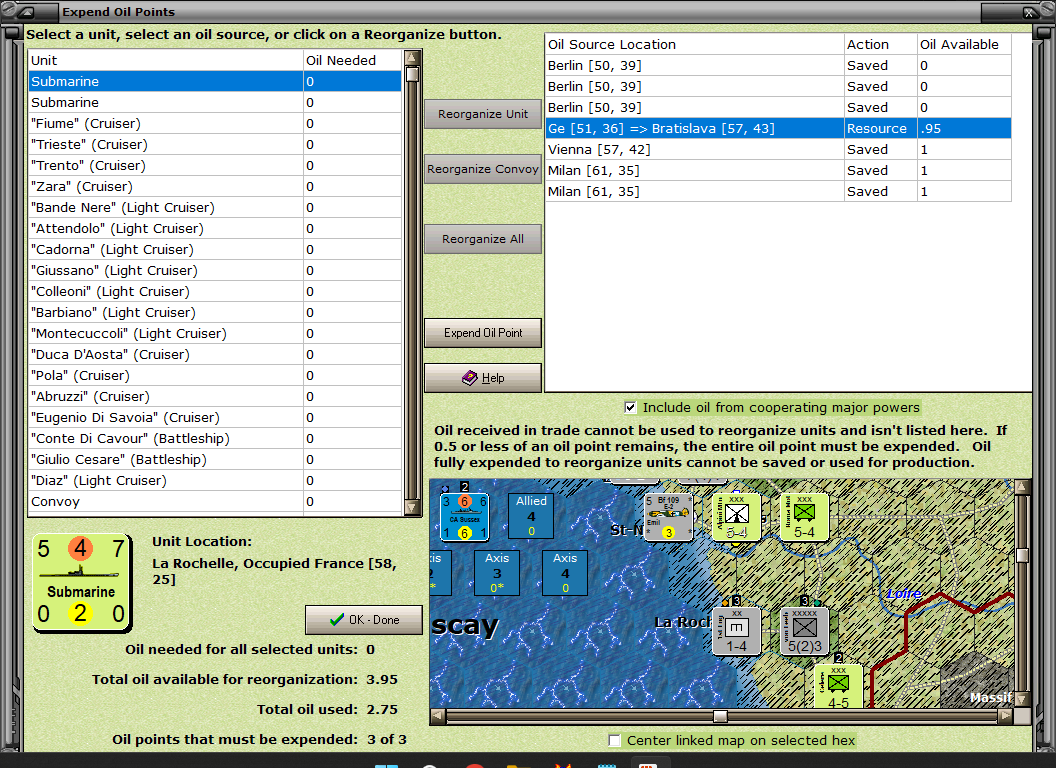The image size is (1056, 768).
Task: Select "Eugenio Di Savoia" (Cruiser) row
Action: [215, 417]
